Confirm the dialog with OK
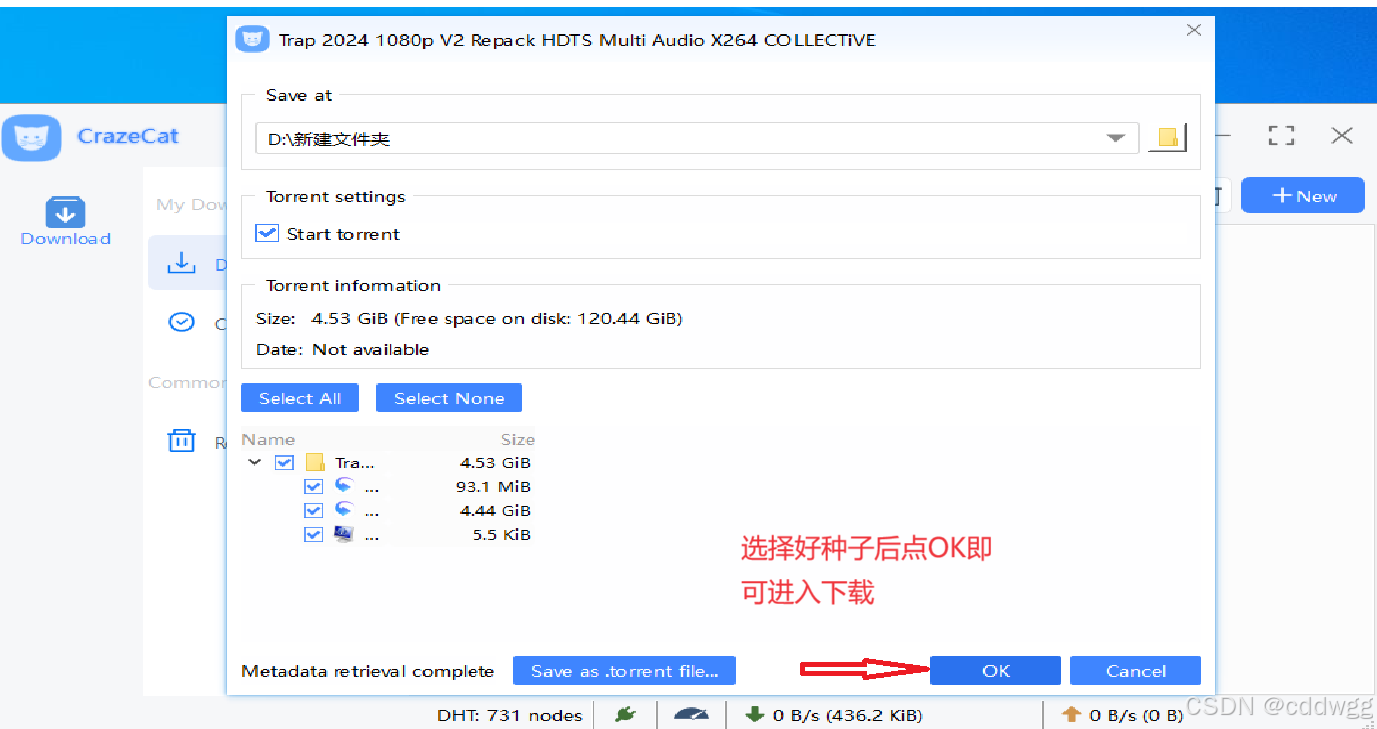 click(x=995, y=671)
